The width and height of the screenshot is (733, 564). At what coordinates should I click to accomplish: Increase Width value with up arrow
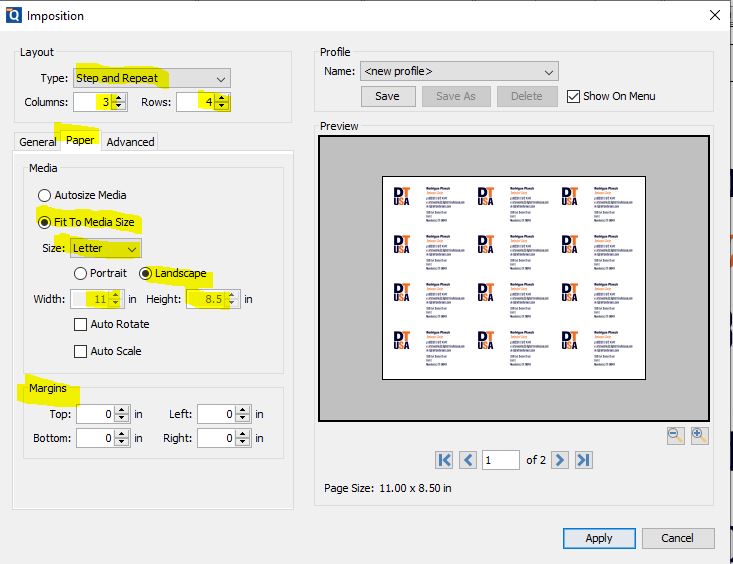(x=115, y=295)
